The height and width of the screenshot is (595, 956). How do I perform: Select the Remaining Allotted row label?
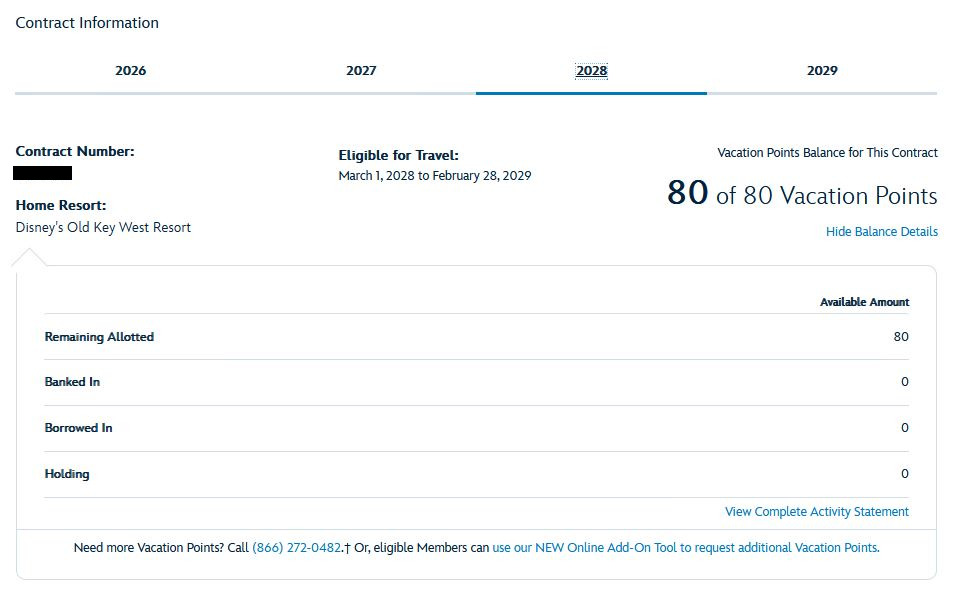tap(99, 337)
